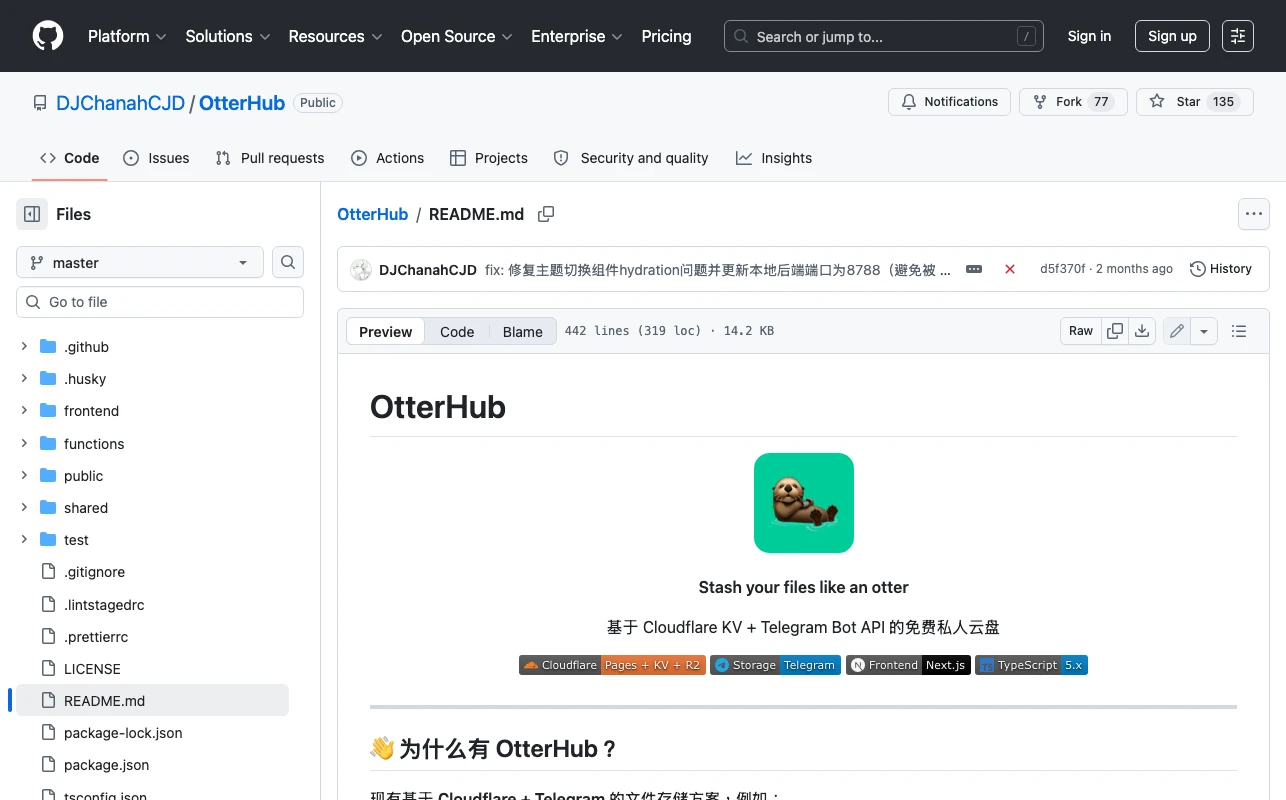Image resolution: width=1286 pixels, height=800 pixels.
Task: Edit the file with the pencil icon
Action: pos(1177,331)
